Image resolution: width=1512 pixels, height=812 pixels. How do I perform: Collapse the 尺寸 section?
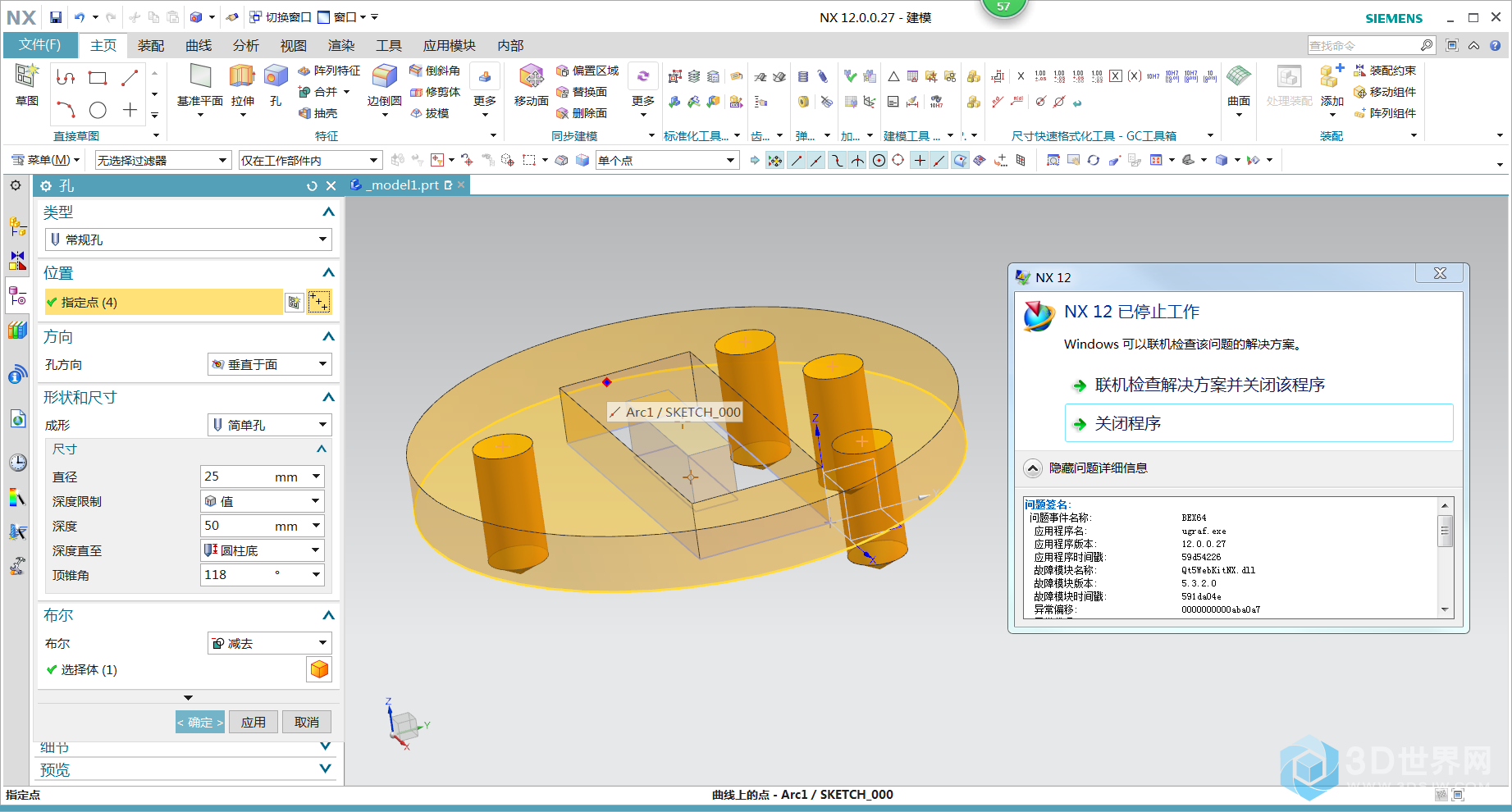(x=322, y=449)
